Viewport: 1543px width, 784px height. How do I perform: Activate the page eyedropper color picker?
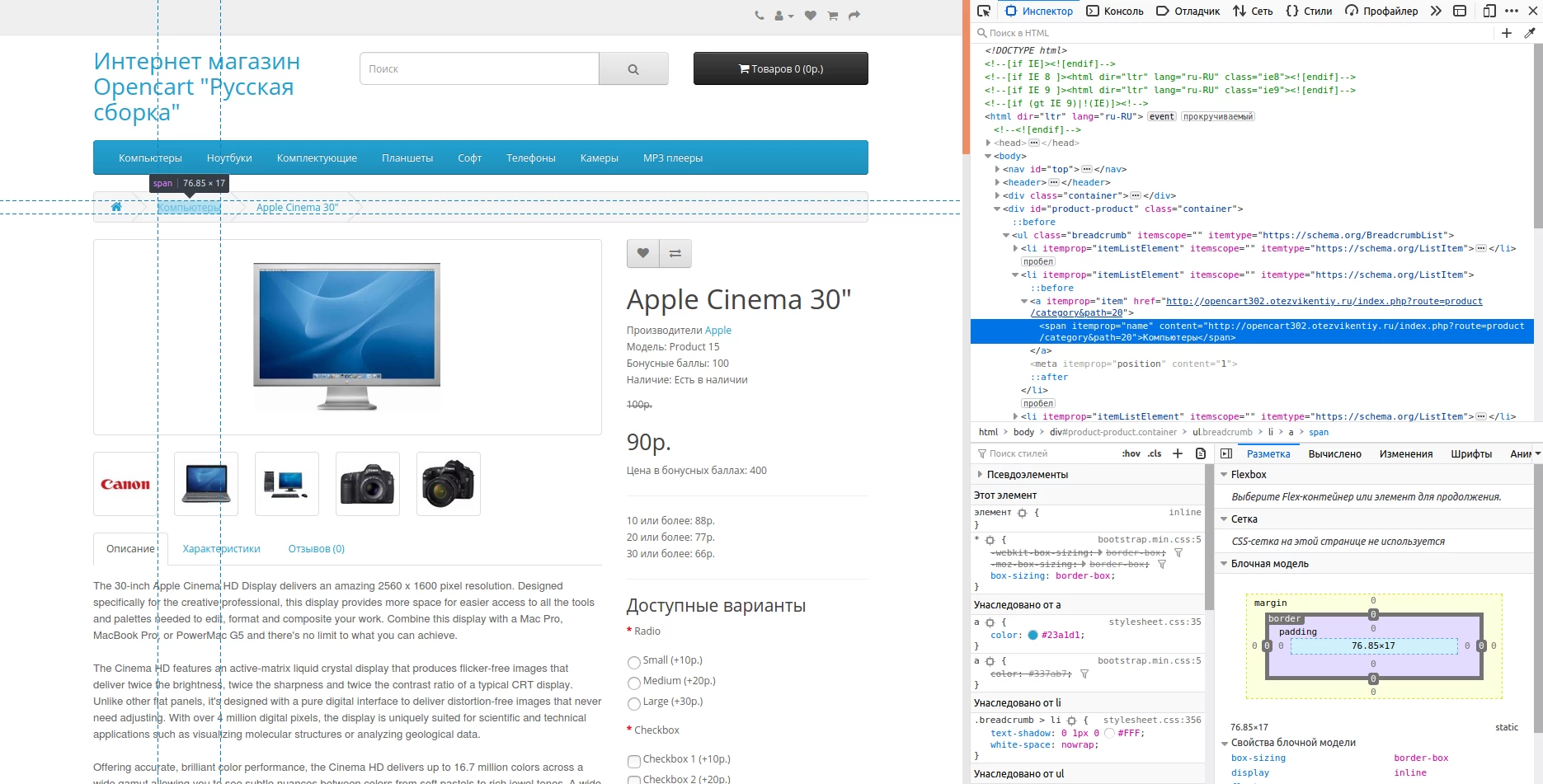[1530, 33]
